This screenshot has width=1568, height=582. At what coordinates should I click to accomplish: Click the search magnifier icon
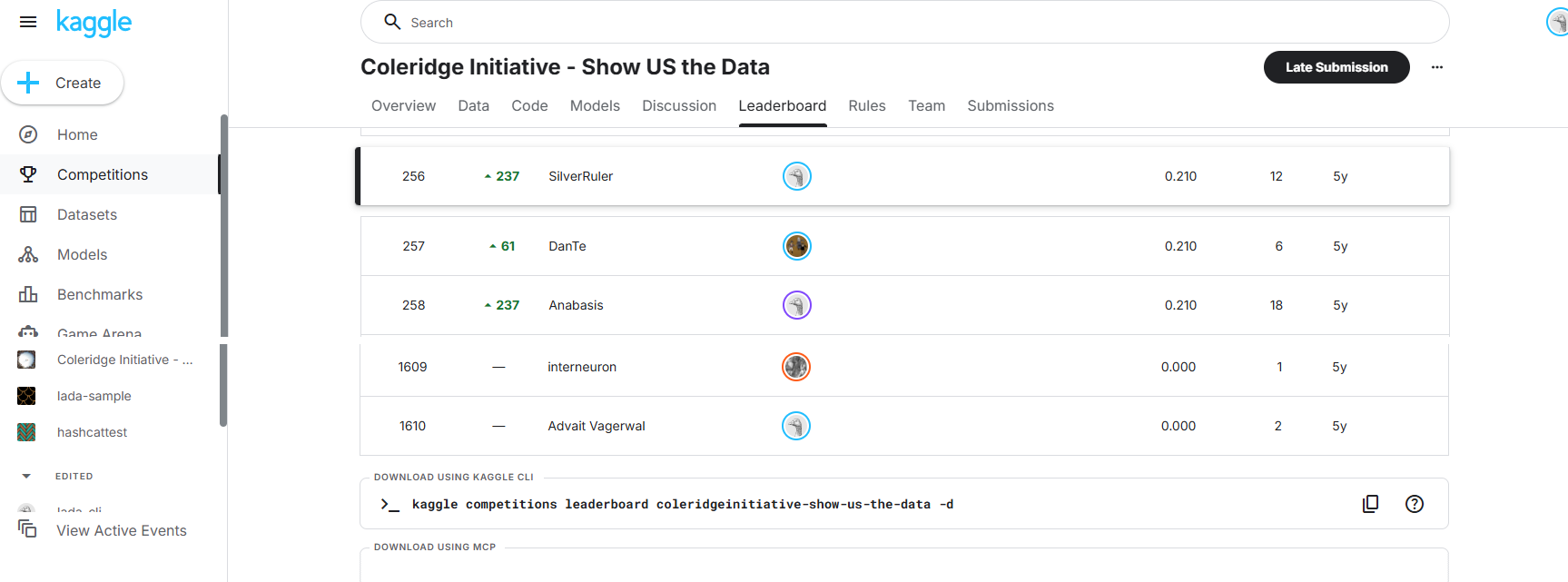click(392, 22)
